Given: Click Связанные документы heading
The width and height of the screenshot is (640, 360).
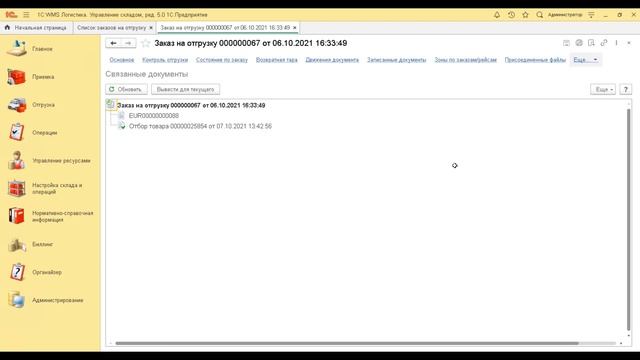Looking at the screenshot, I should [x=147, y=74].
